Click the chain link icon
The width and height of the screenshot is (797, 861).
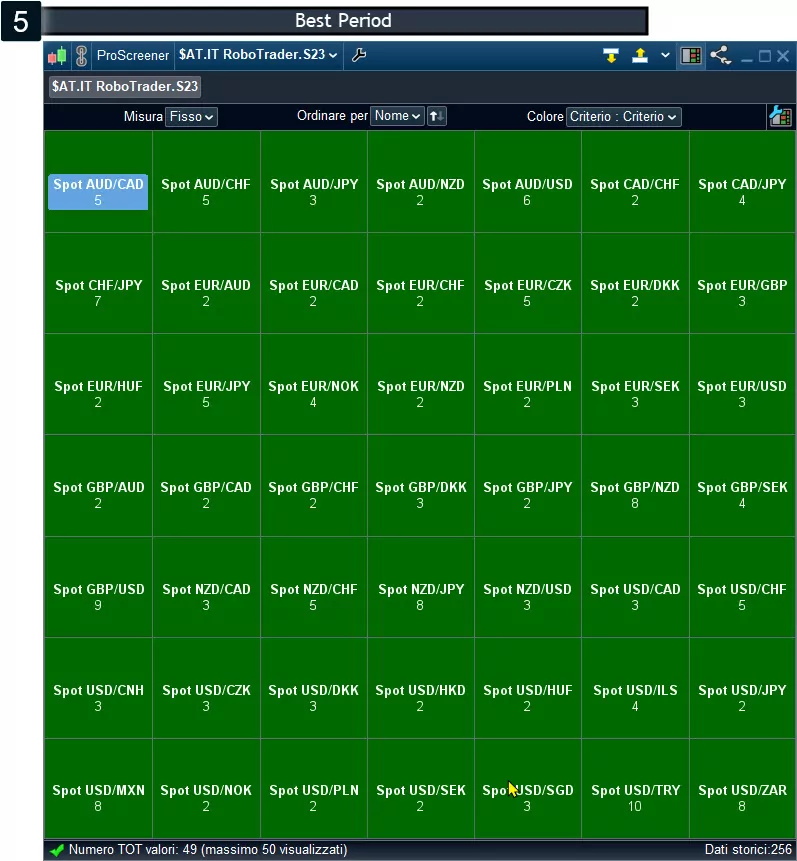[81, 55]
